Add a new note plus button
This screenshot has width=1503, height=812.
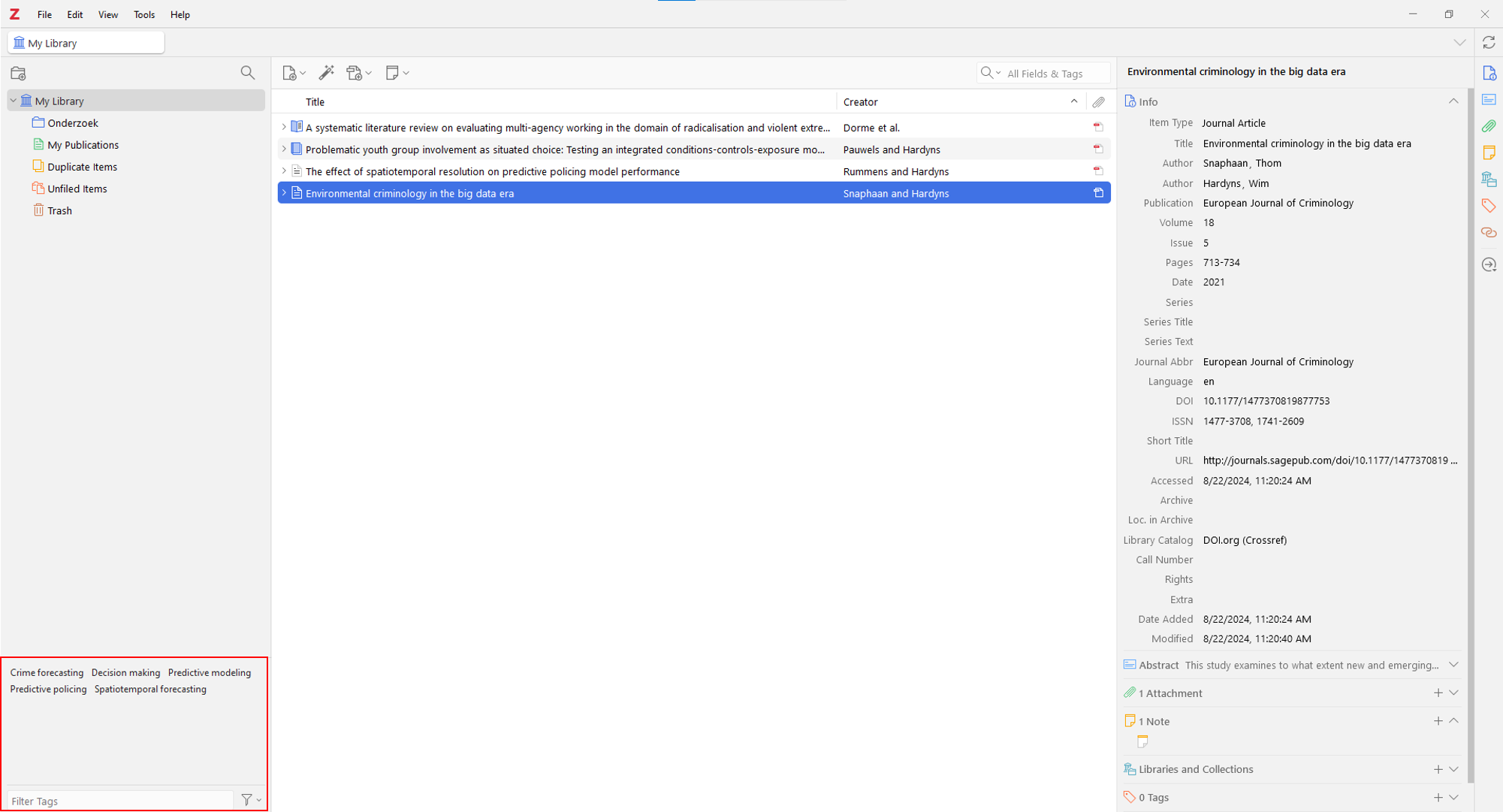[x=1438, y=721]
